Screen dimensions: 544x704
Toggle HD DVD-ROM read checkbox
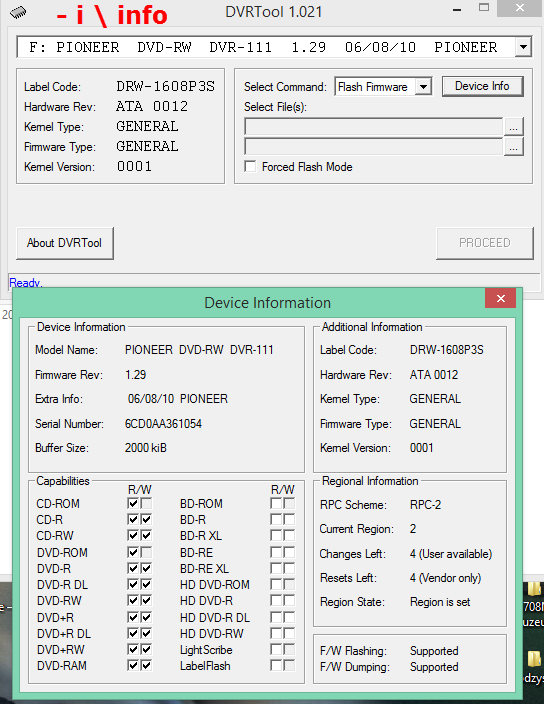tap(276, 584)
